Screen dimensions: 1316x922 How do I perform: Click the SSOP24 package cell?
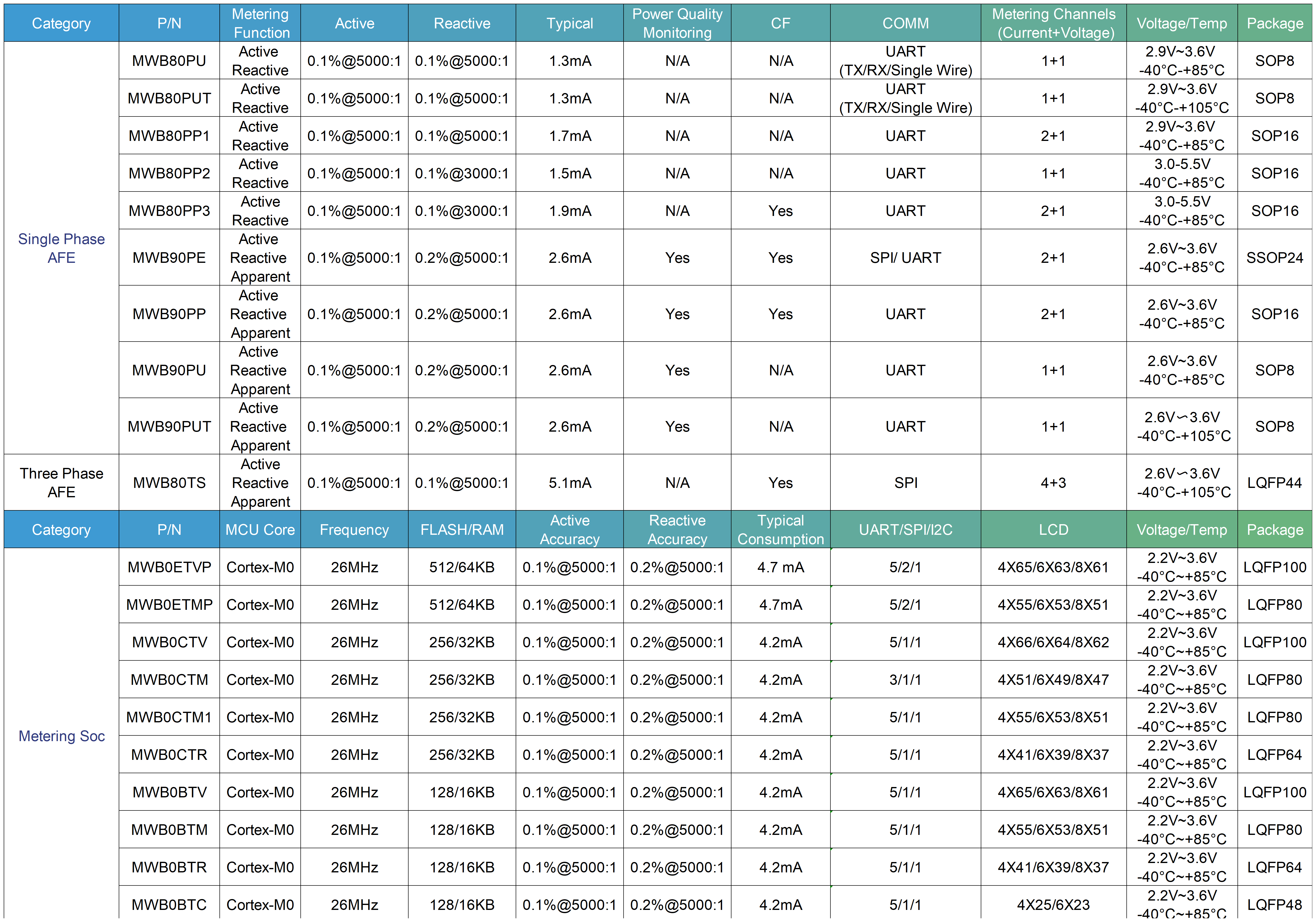1275,258
